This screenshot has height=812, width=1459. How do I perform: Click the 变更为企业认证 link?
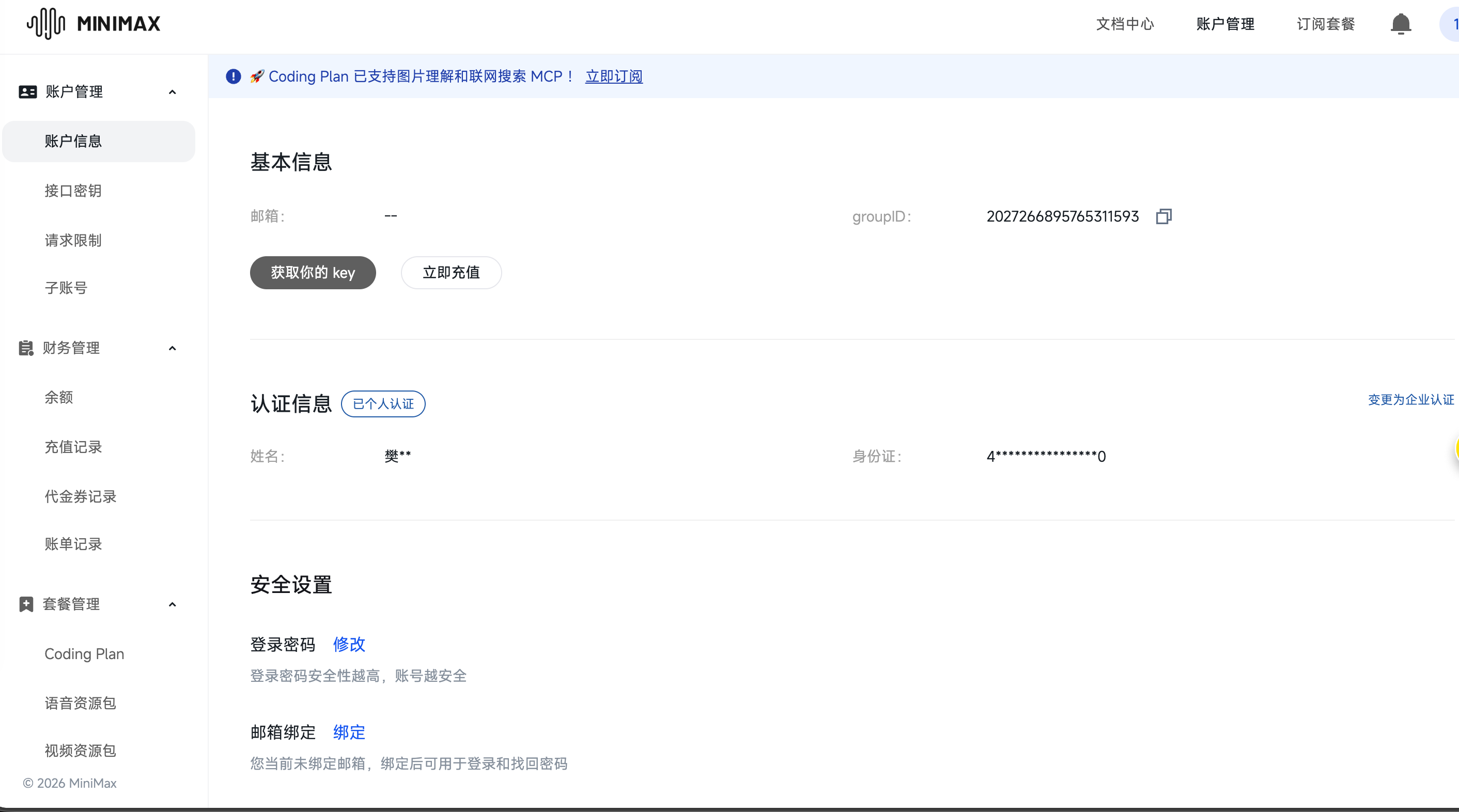[1410, 400]
